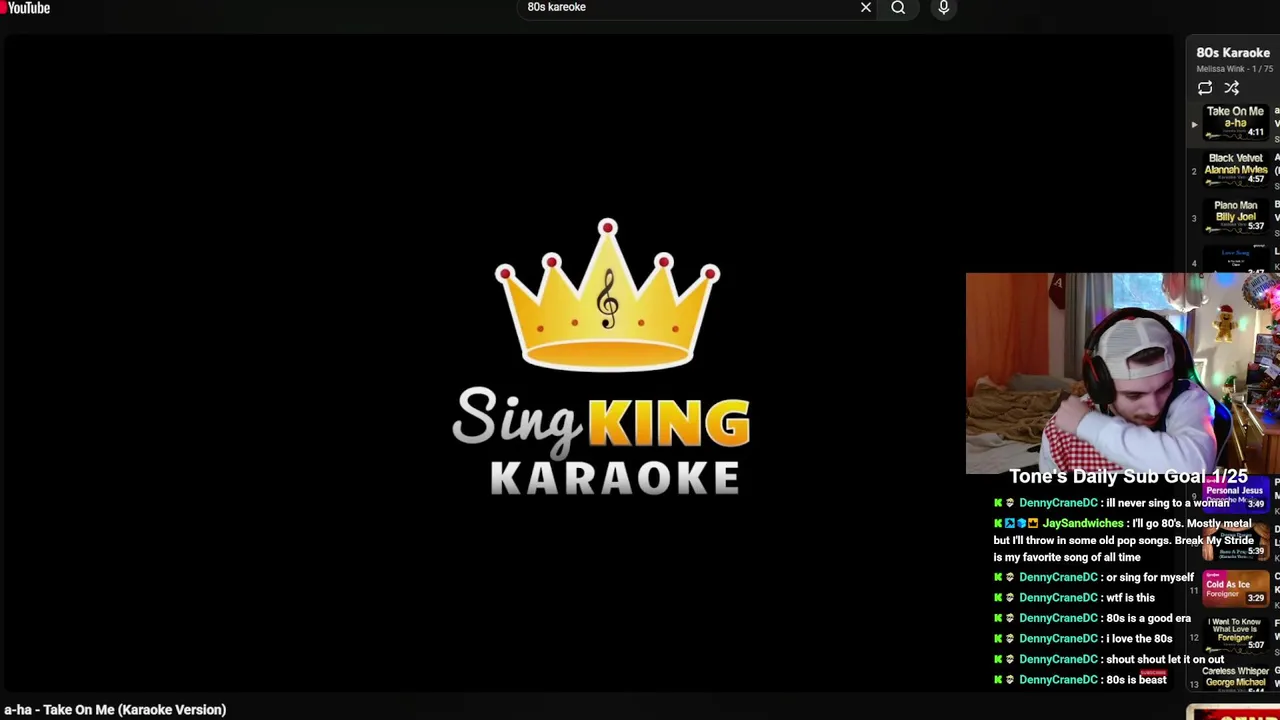Play Piano Man Billy Joel video

pos(1235,216)
